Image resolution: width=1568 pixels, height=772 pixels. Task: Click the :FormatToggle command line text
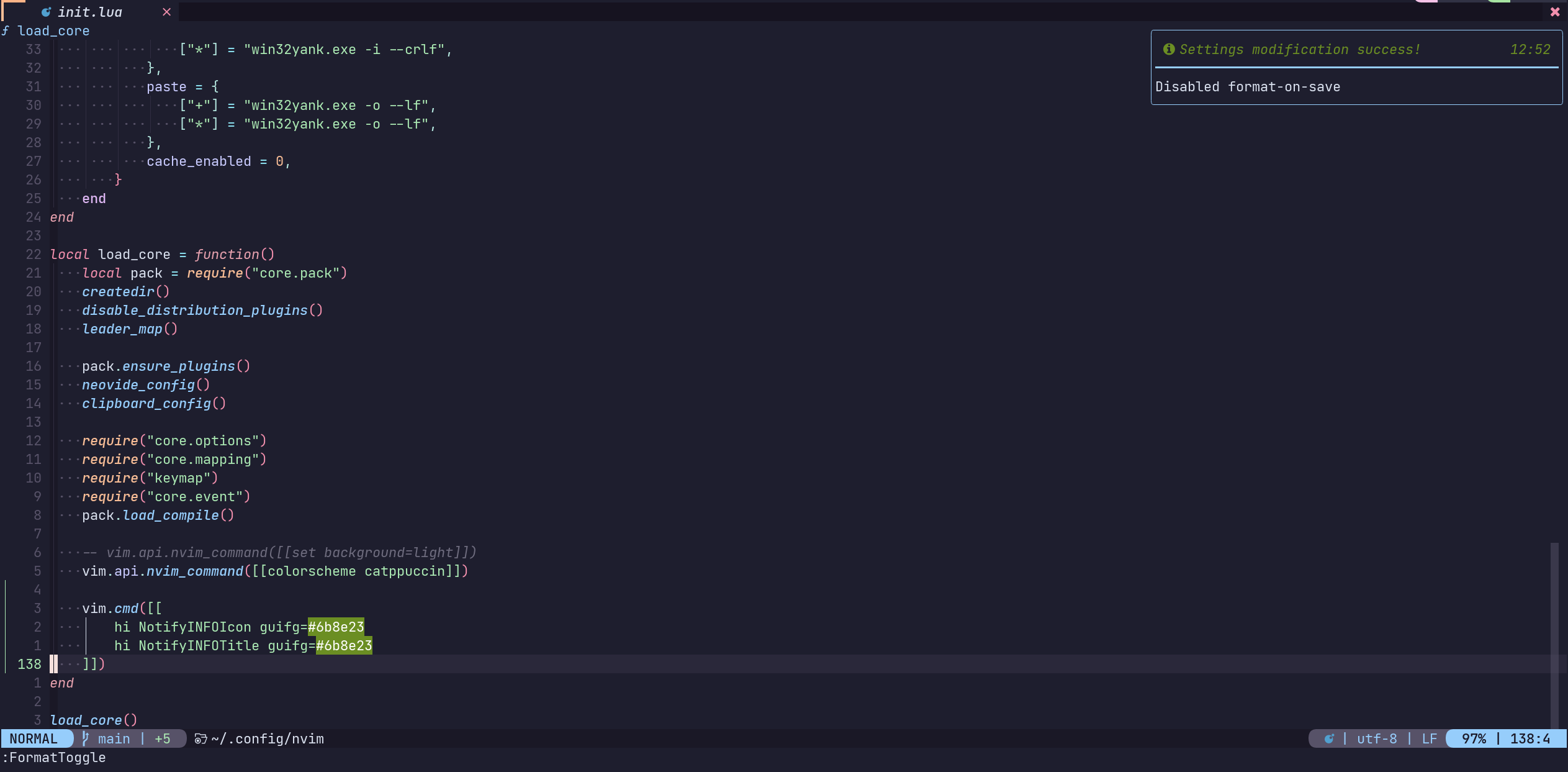(53, 757)
